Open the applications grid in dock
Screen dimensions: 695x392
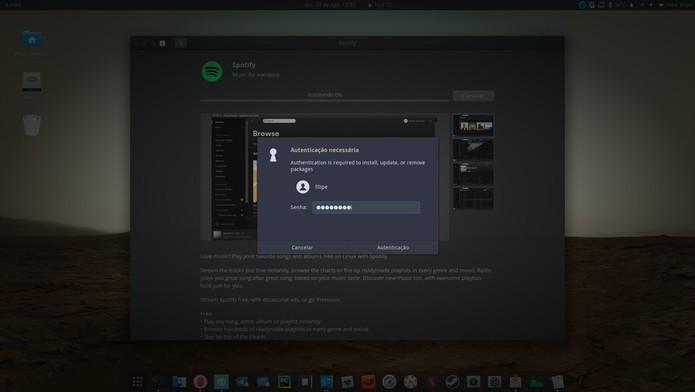tap(137, 381)
